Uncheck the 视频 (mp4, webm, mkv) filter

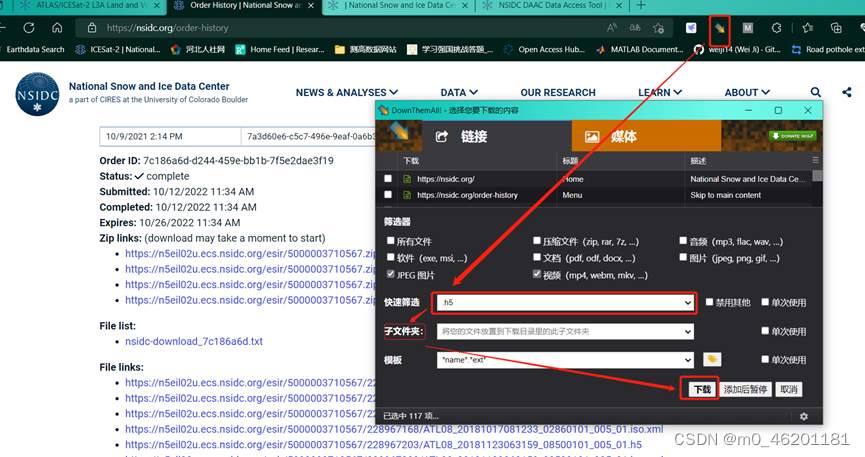[537, 274]
